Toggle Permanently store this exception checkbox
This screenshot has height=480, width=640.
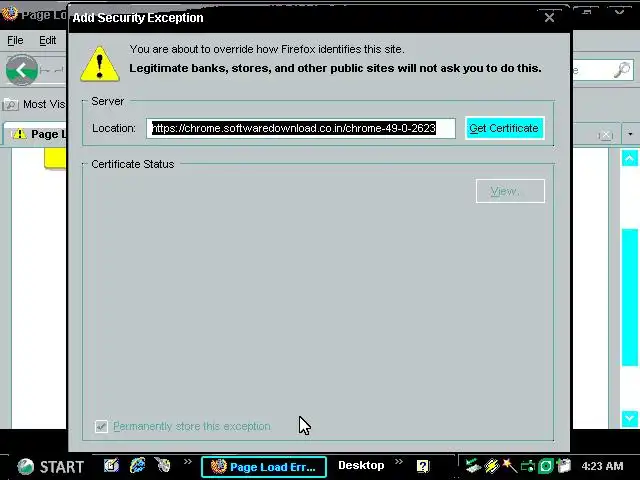[x=101, y=426]
